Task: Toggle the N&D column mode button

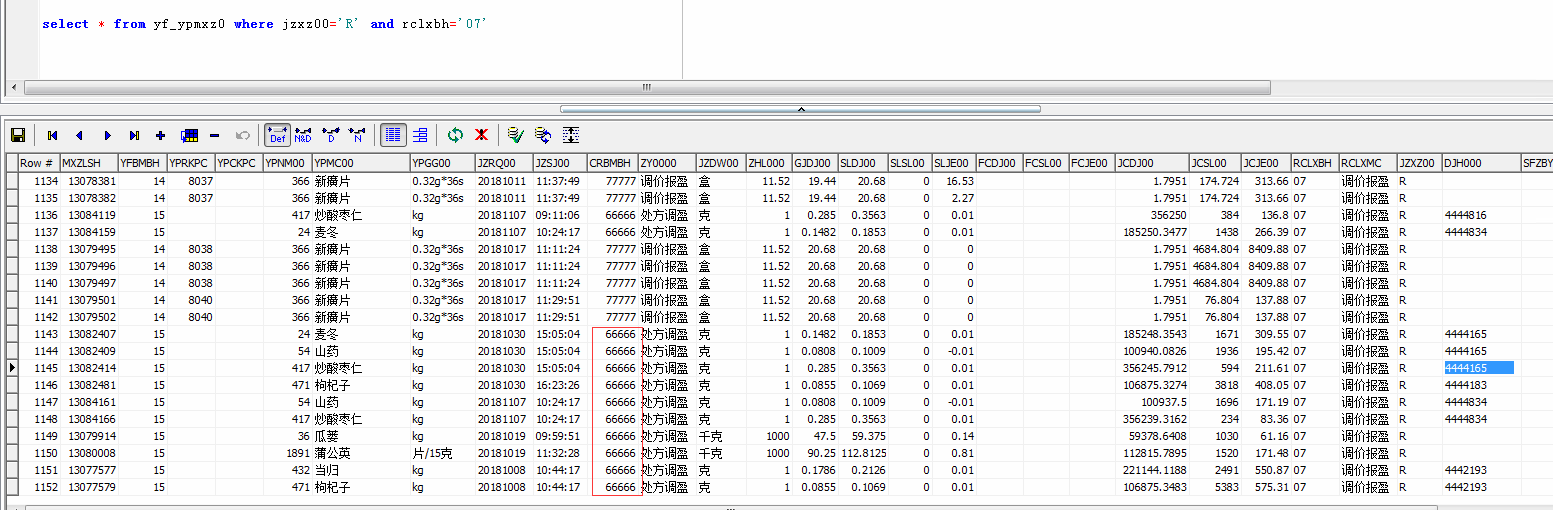Action: click(x=303, y=135)
